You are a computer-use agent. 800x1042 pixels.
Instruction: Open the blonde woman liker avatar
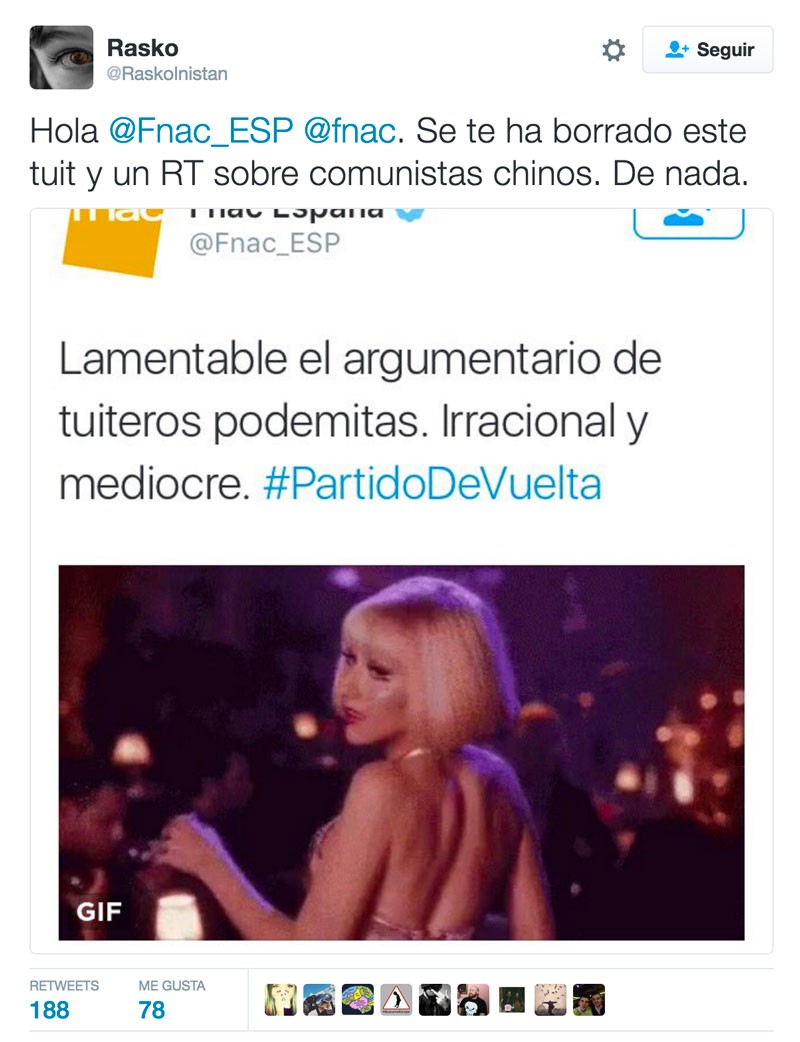pos(280,1000)
